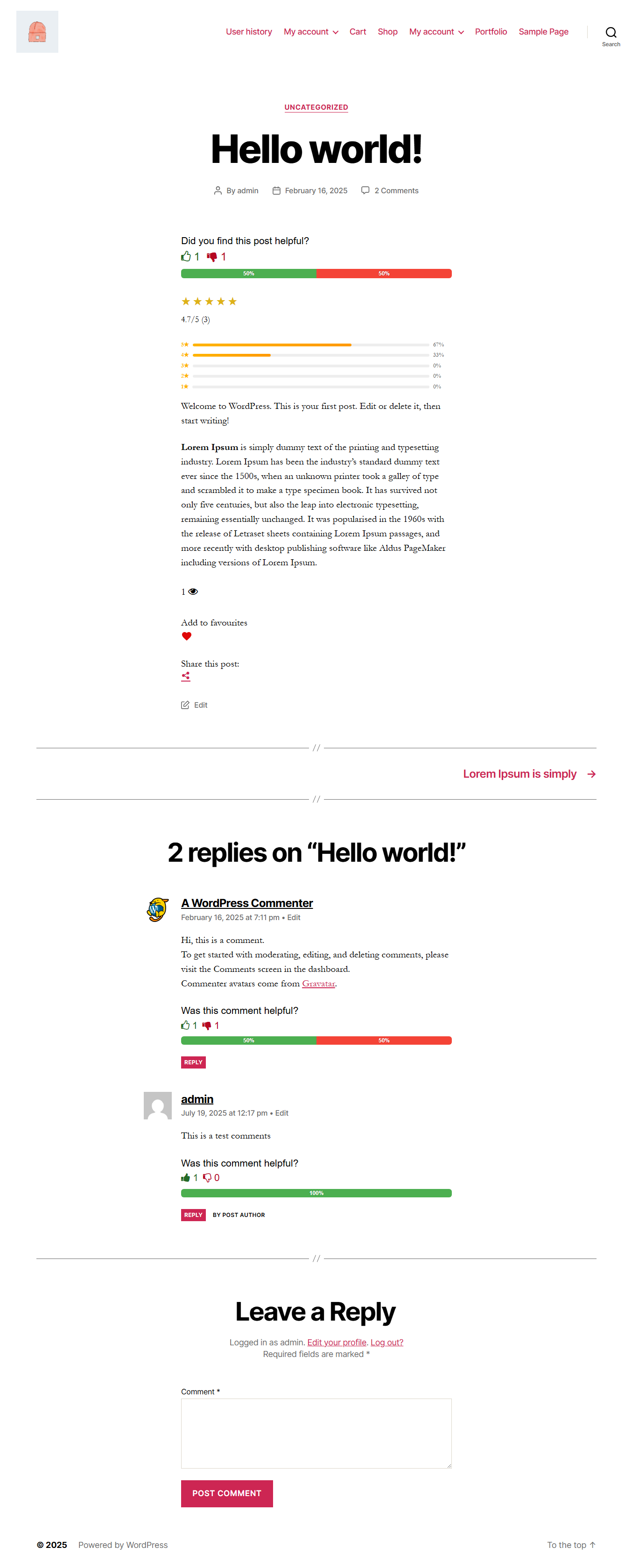Click the fifth rating star

[x=232, y=301]
